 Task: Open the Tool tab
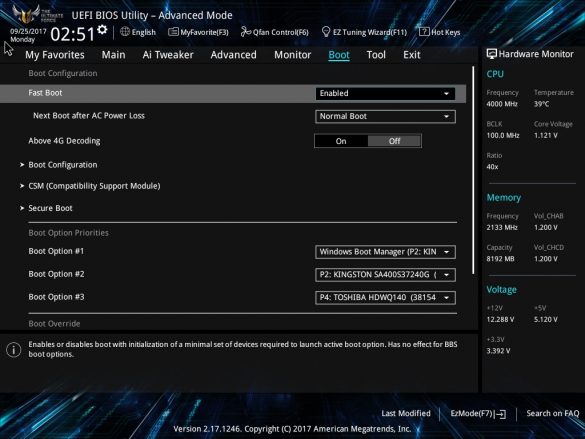pyautogui.click(x=376, y=55)
